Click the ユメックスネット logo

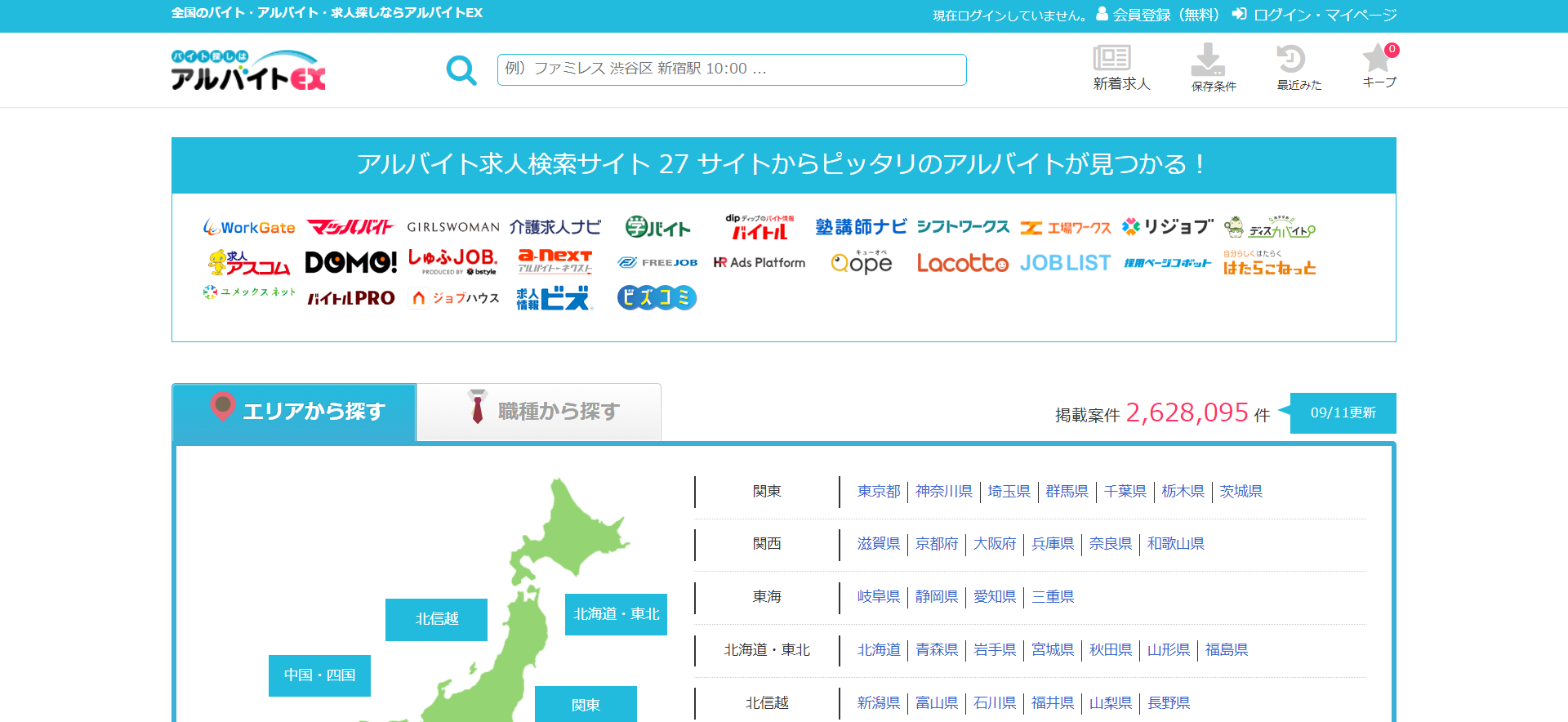point(249,292)
